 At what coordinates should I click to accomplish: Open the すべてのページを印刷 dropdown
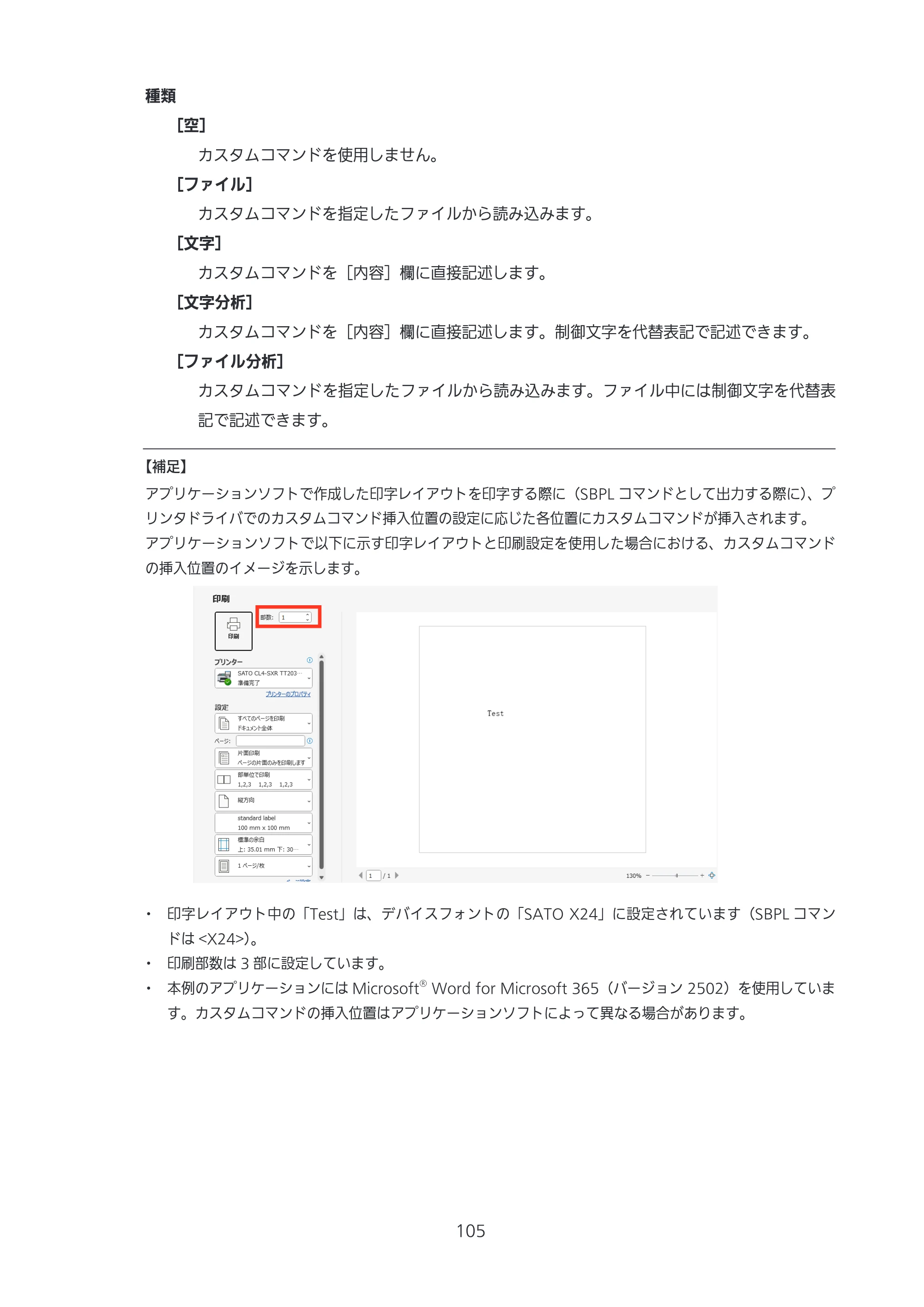click(x=263, y=723)
